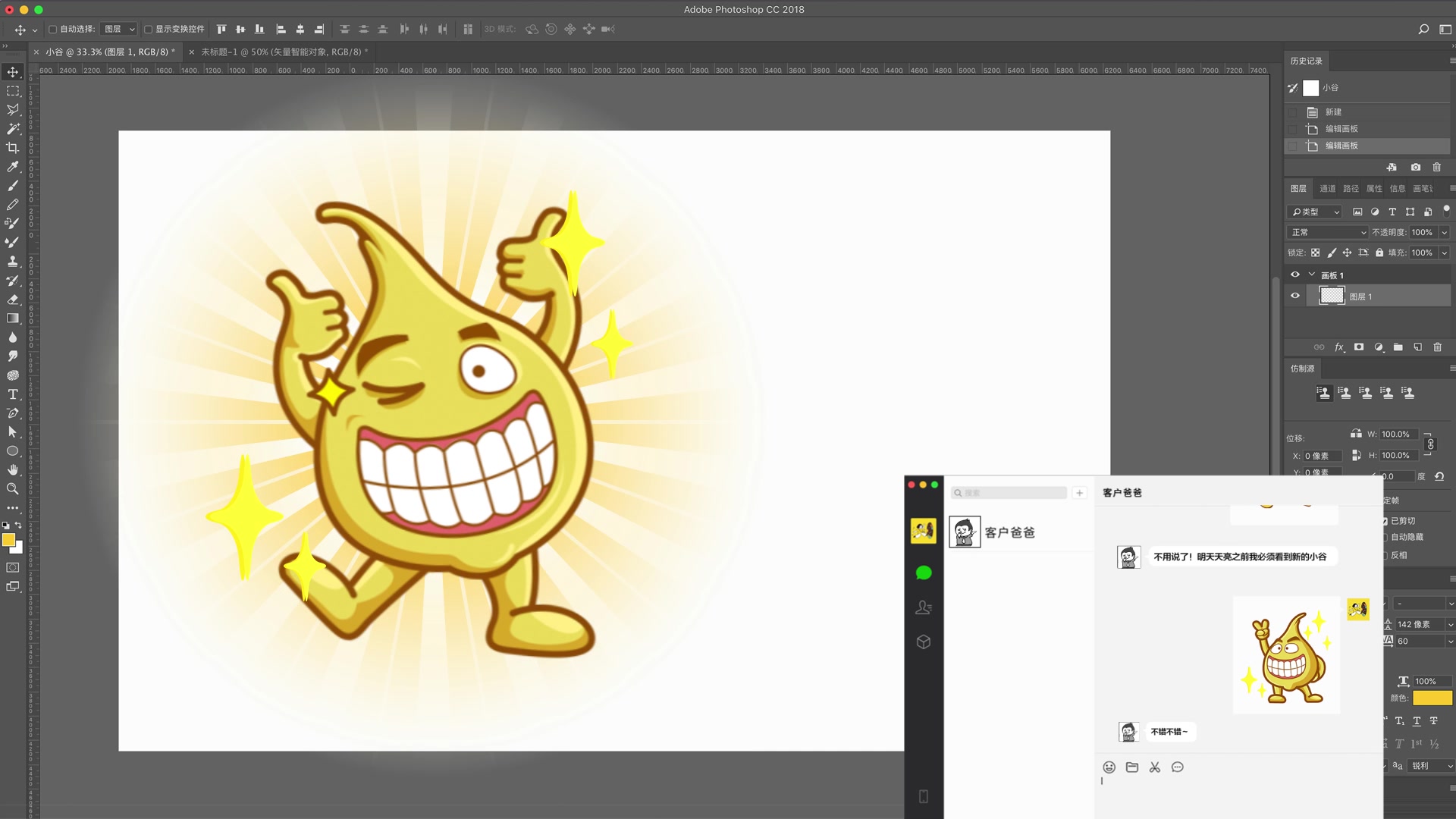Open the file folder icon in chat
The height and width of the screenshot is (819, 1456).
[1132, 767]
